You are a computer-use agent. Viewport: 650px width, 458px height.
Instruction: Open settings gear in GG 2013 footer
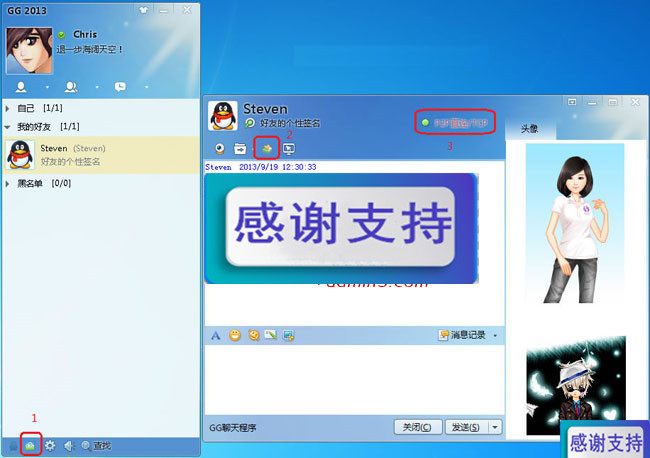tap(50, 446)
